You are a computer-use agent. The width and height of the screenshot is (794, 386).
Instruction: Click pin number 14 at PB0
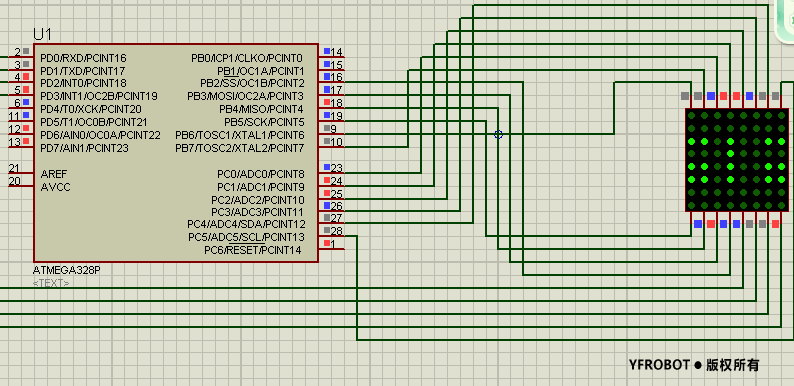336,52
